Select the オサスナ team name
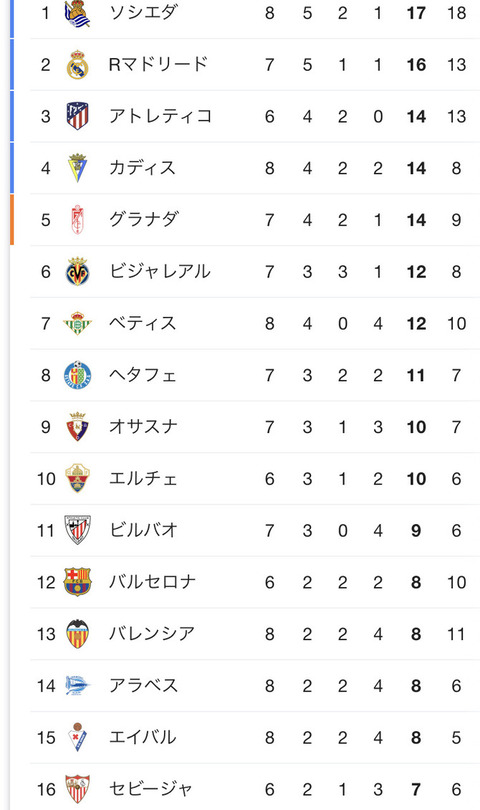Image resolution: width=480 pixels, height=810 pixels. (143, 427)
